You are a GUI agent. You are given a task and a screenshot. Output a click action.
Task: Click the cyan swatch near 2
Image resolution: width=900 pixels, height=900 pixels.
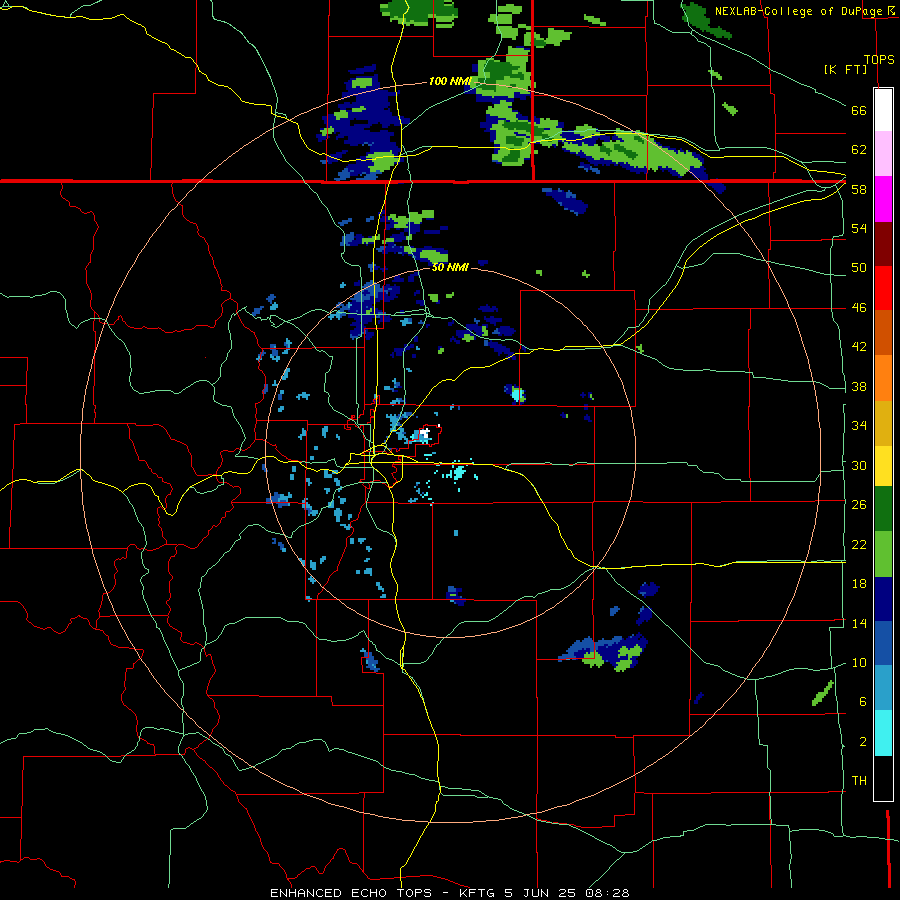pyautogui.click(x=883, y=733)
